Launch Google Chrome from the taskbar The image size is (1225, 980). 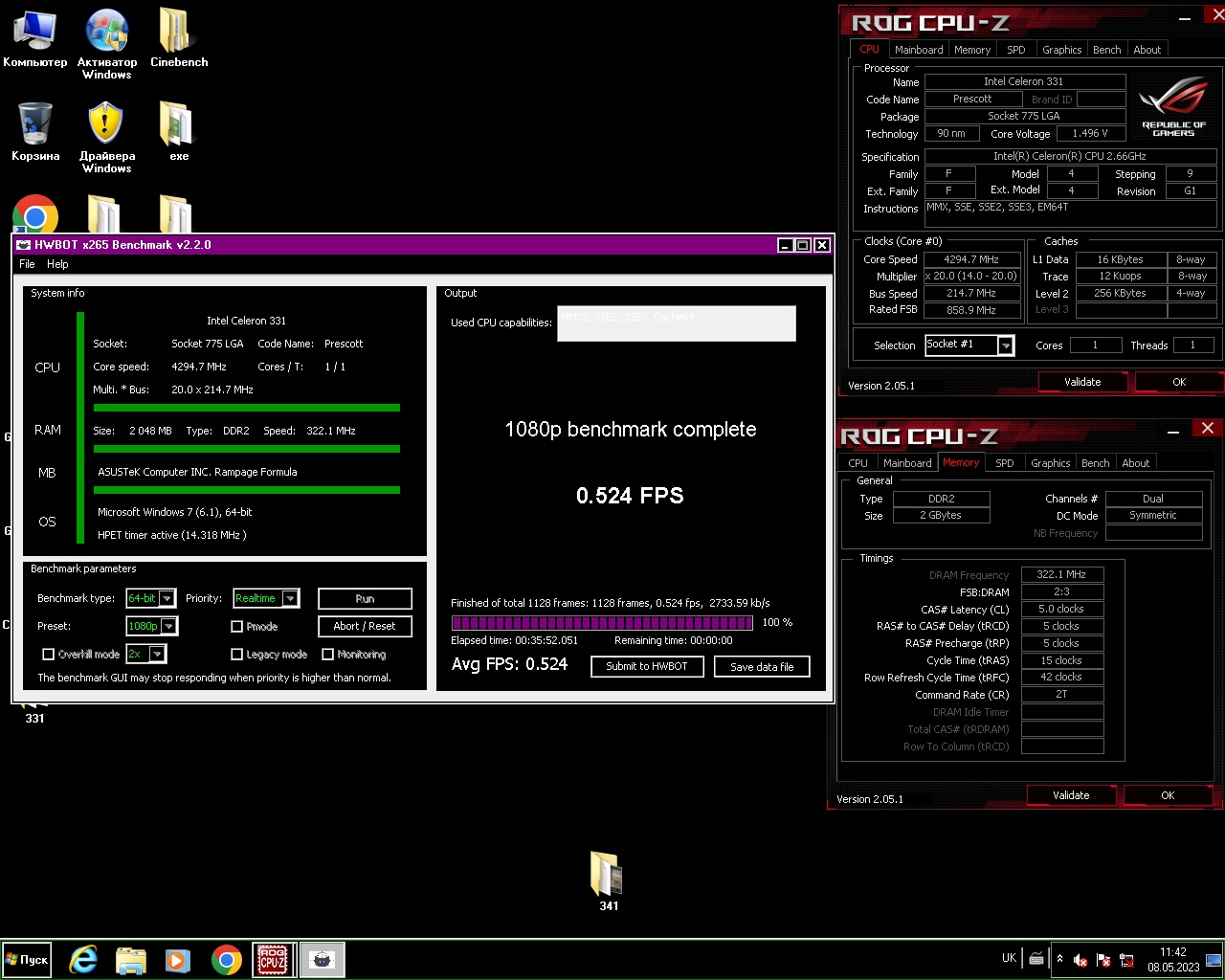[227, 959]
